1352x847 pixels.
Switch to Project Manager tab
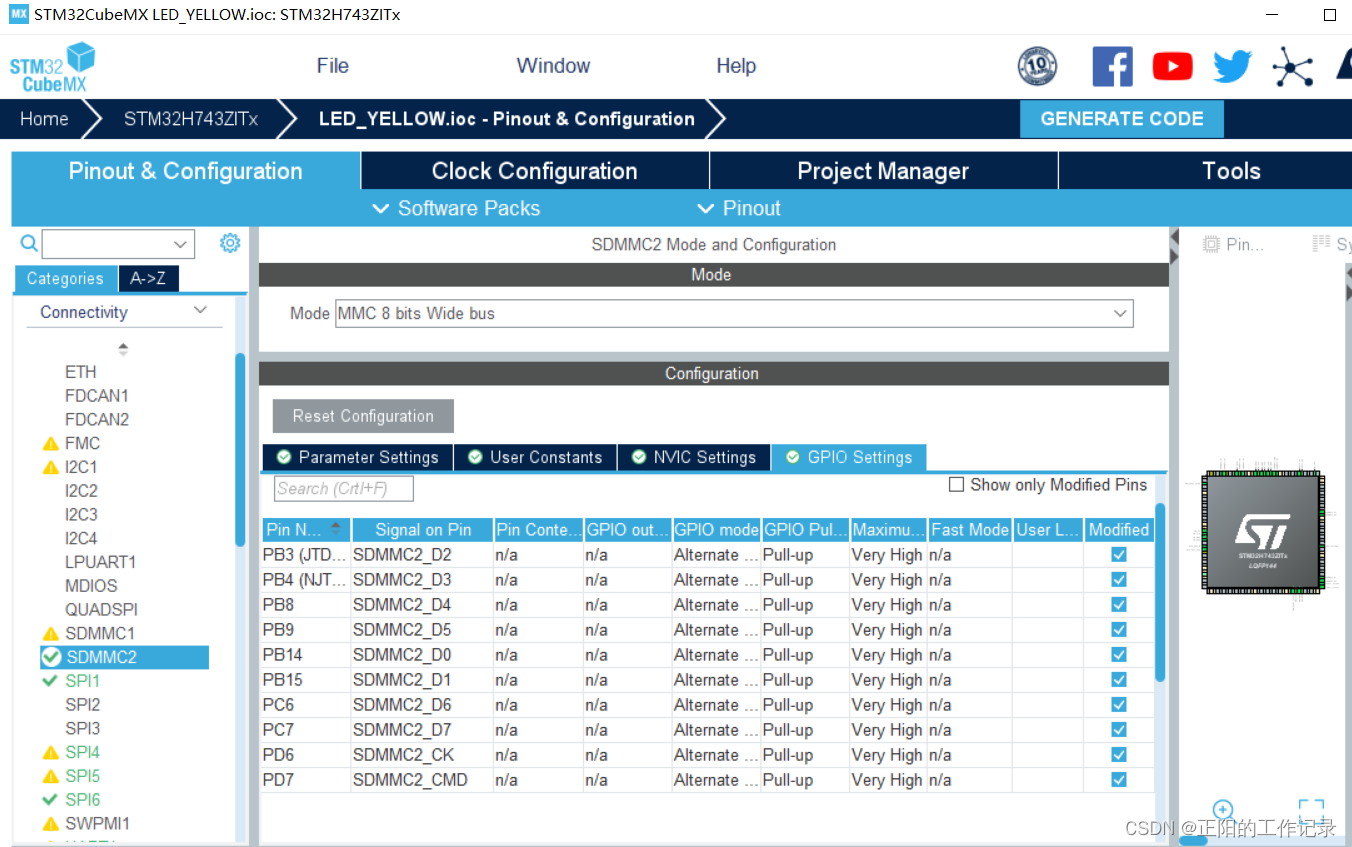883,171
